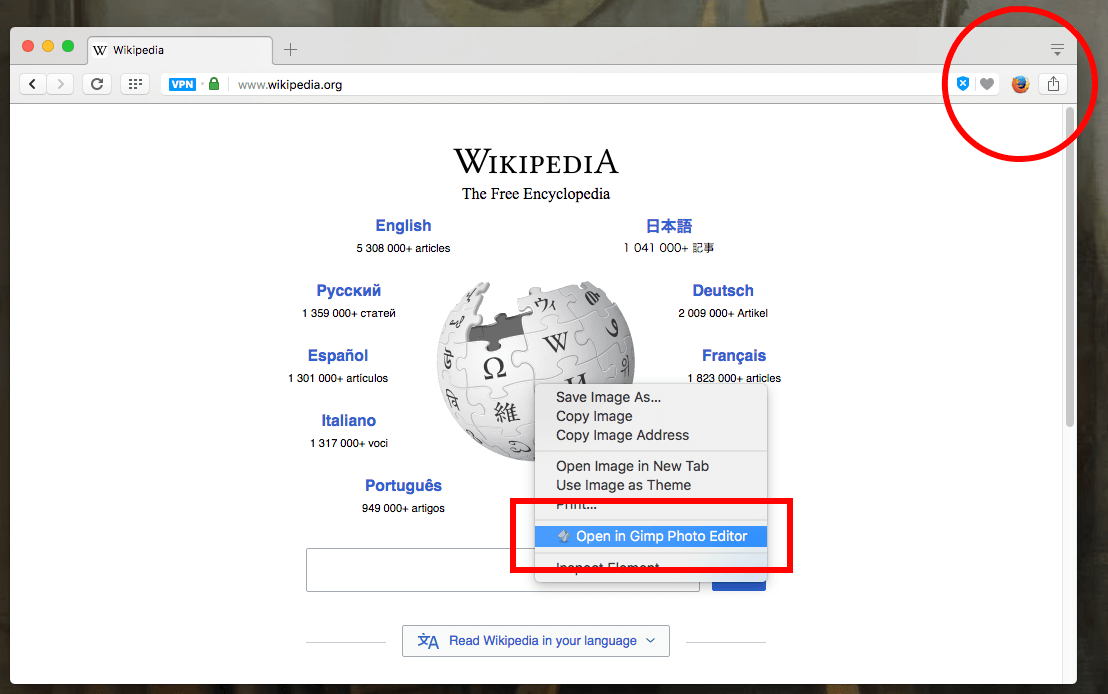The height and width of the screenshot is (694, 1108).
Task: Select Copy Image Address
Action: tap(623, 435)
